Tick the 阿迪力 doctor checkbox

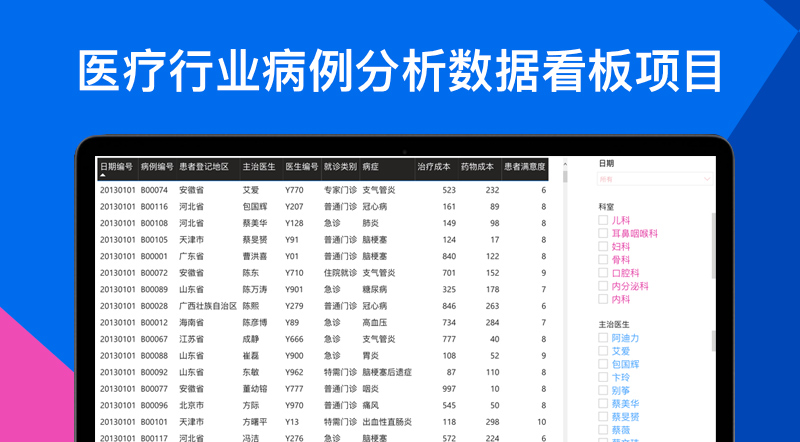[x=603, y=338]
